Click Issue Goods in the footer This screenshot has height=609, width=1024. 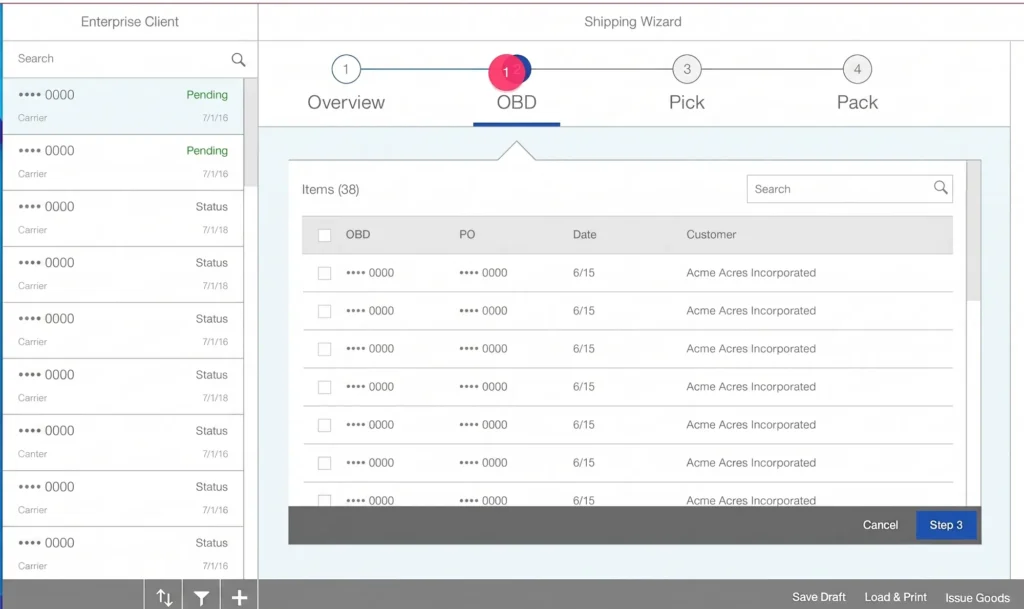tap(977, 597)
